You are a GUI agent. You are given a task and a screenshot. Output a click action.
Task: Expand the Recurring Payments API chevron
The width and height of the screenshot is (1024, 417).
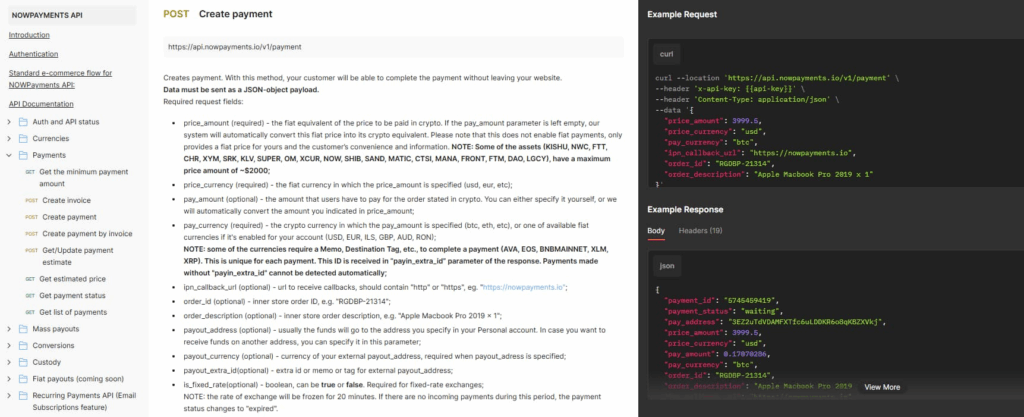9,395
